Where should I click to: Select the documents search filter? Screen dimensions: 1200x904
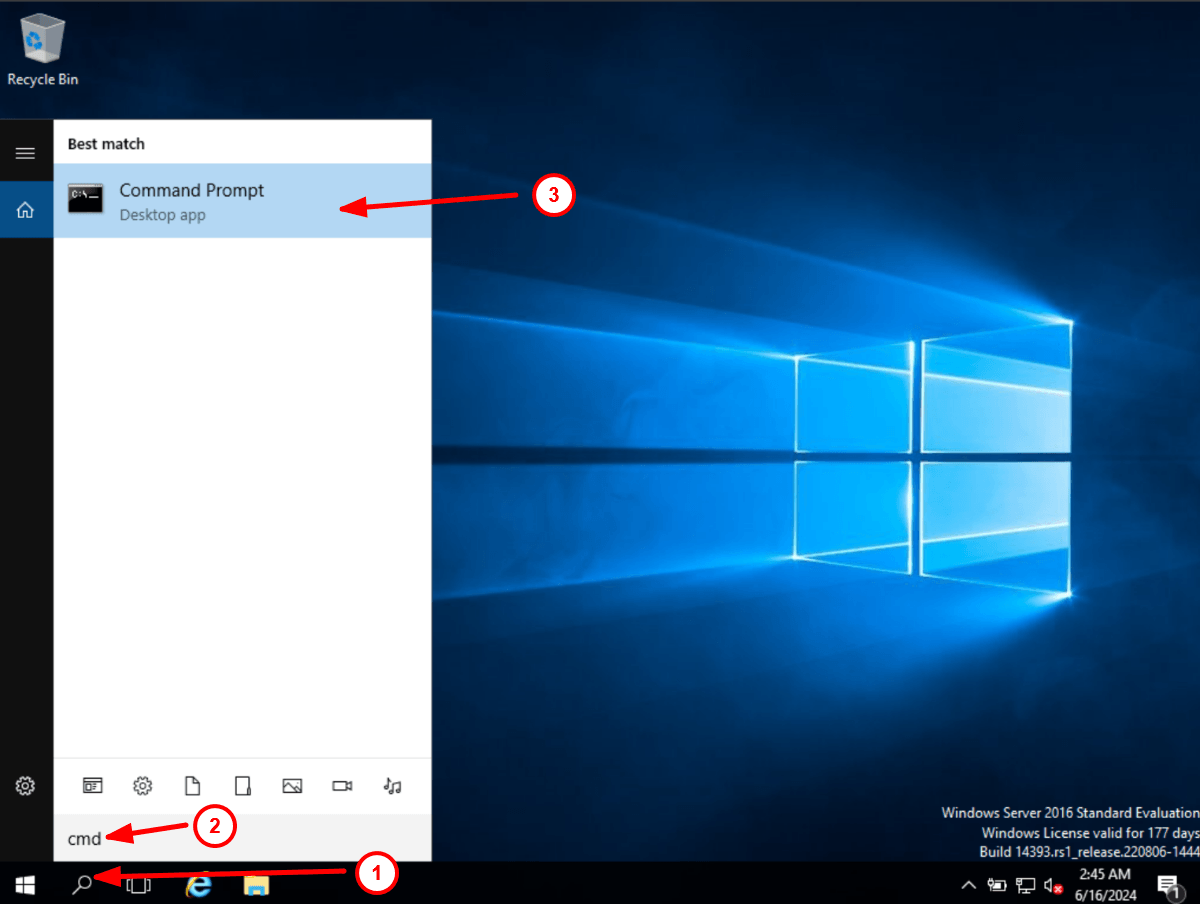pos(192,786)
